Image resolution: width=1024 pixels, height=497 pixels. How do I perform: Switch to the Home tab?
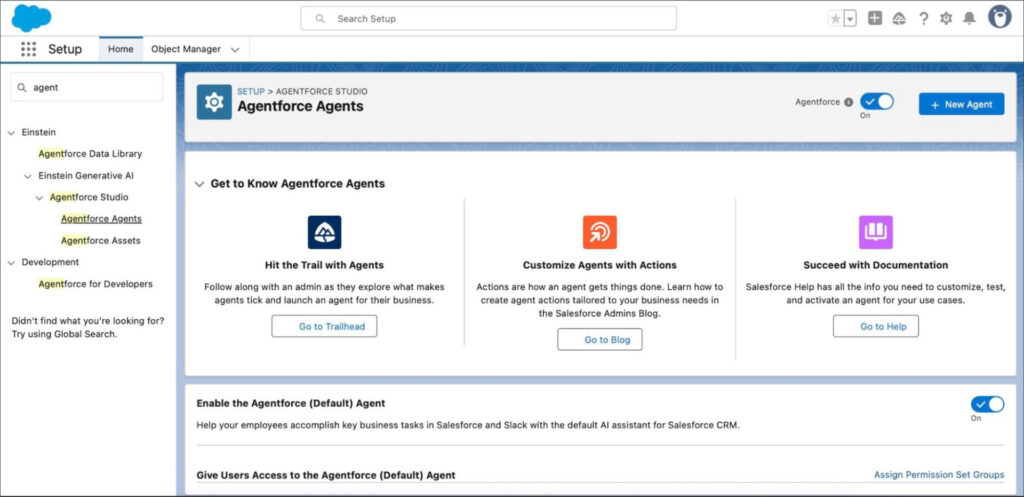click(120, 49)
